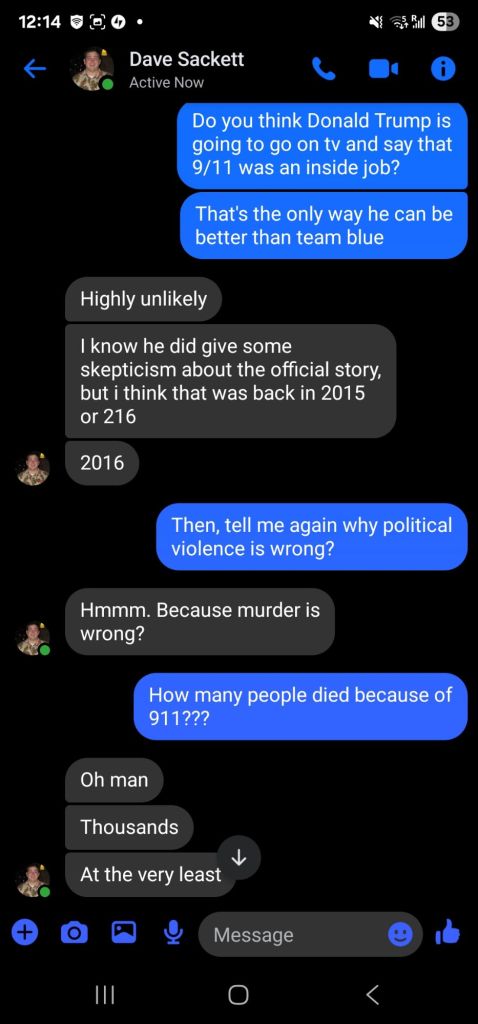Go to home screen via navigation bar
The width and height of the screenshot is (478, 1024).
tap(238, 995)
